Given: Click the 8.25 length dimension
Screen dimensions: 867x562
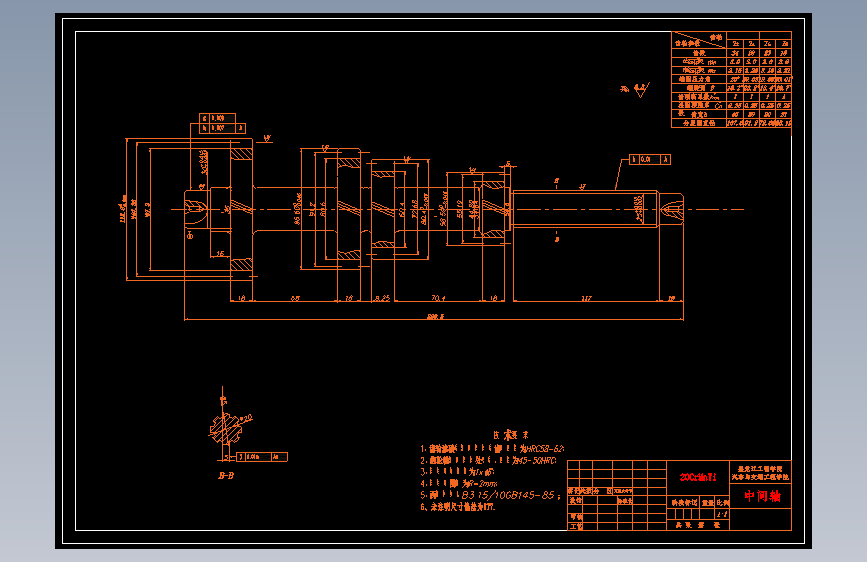Looking at the screenshot, I should [382, 298].
